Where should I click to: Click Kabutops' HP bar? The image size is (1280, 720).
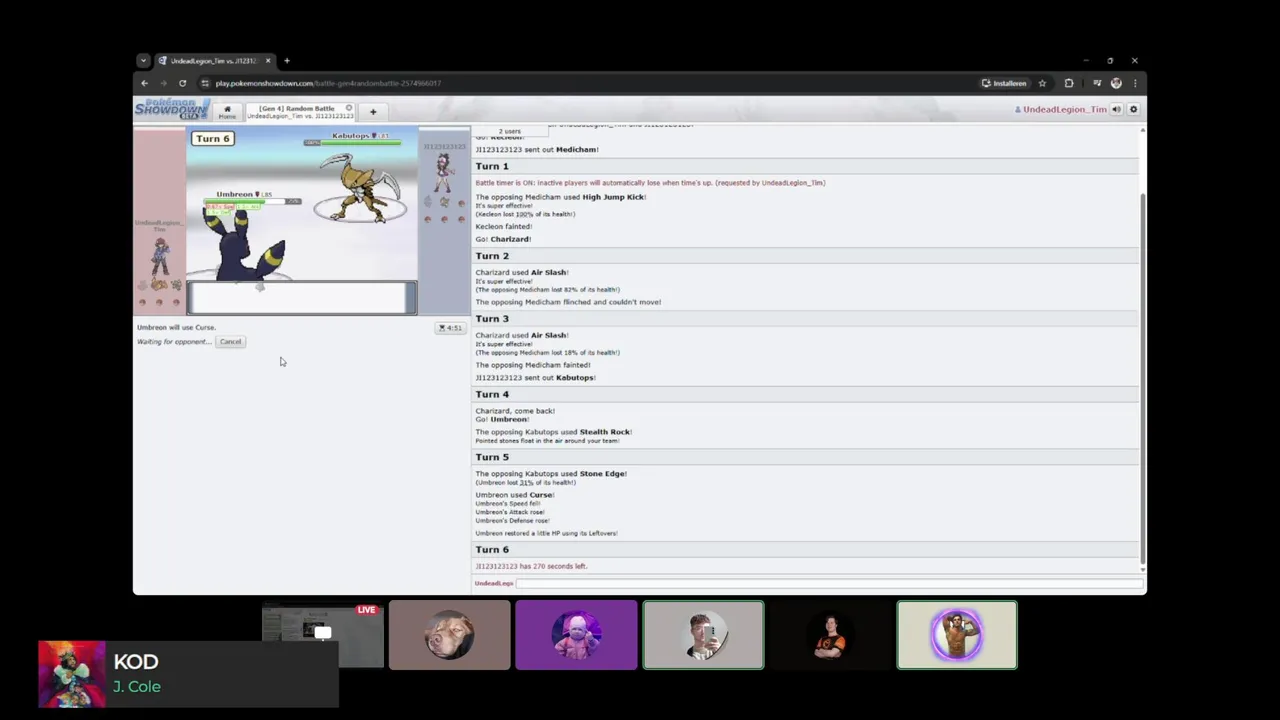pyautogui.click(x=353, y=143)
